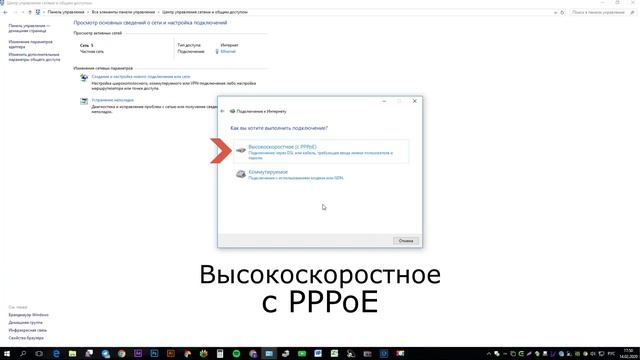Open File Explorer from the taskbar
Image resolution: width=640 pixels, height=360 pixels.
point(73,353)
